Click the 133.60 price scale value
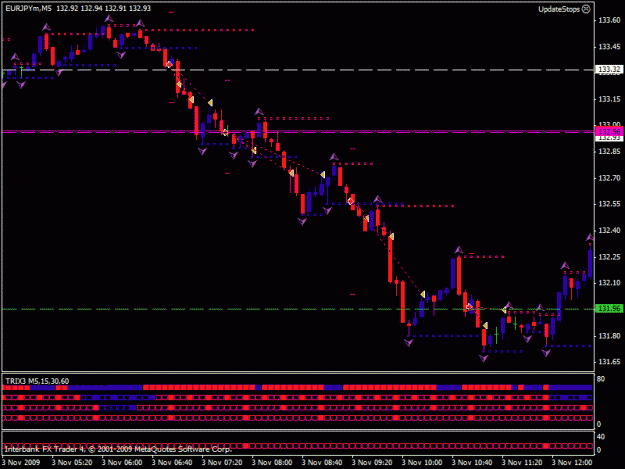Screen dimensions: 625x469 (x=609, y=20)
